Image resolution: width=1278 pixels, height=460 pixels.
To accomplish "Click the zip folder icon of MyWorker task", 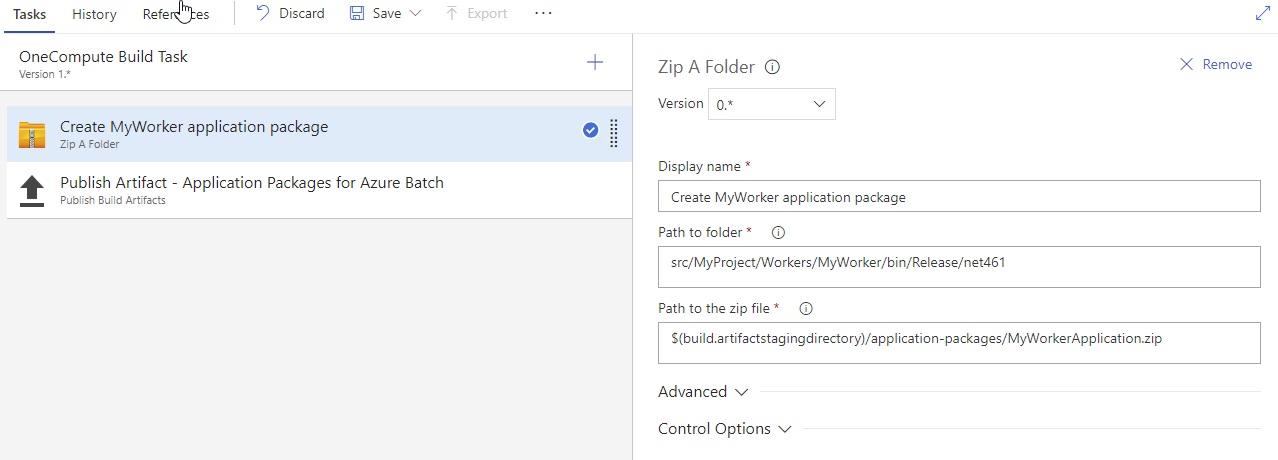I will point(32,134).
